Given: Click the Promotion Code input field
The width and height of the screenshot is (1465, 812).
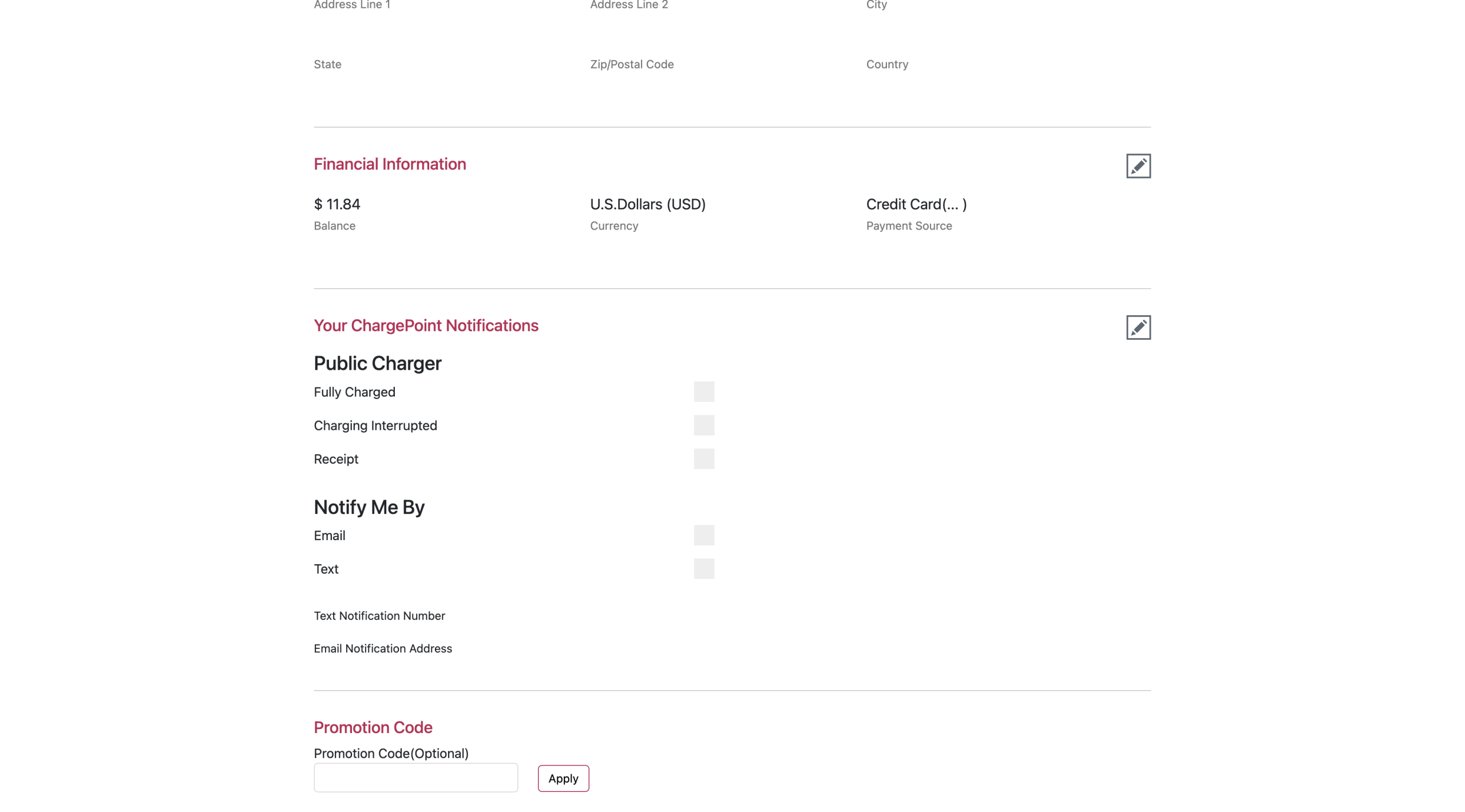Looking at the screenshot, I should (415, 778).
